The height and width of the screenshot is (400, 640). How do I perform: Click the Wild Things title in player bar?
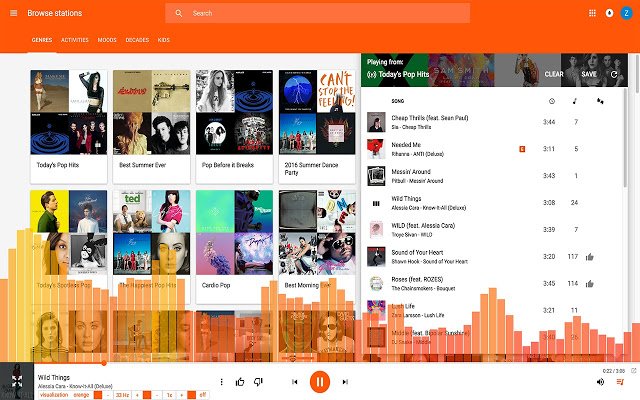pyautogui.click(x=54, y=378)
